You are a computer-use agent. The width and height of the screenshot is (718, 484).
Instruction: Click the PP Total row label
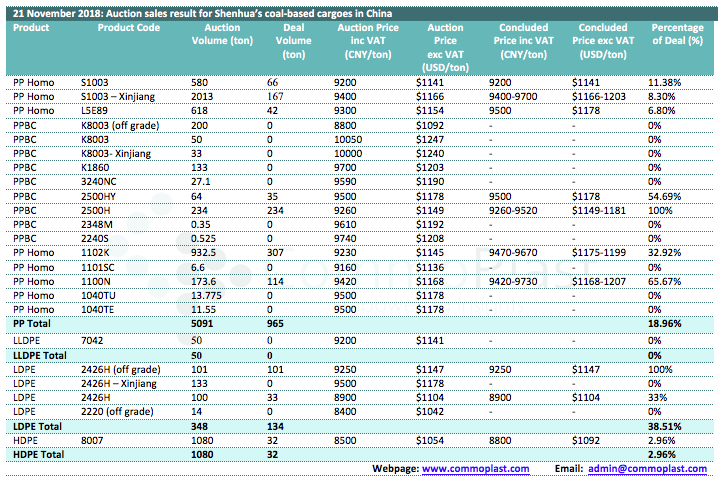(x=35, y=325)
